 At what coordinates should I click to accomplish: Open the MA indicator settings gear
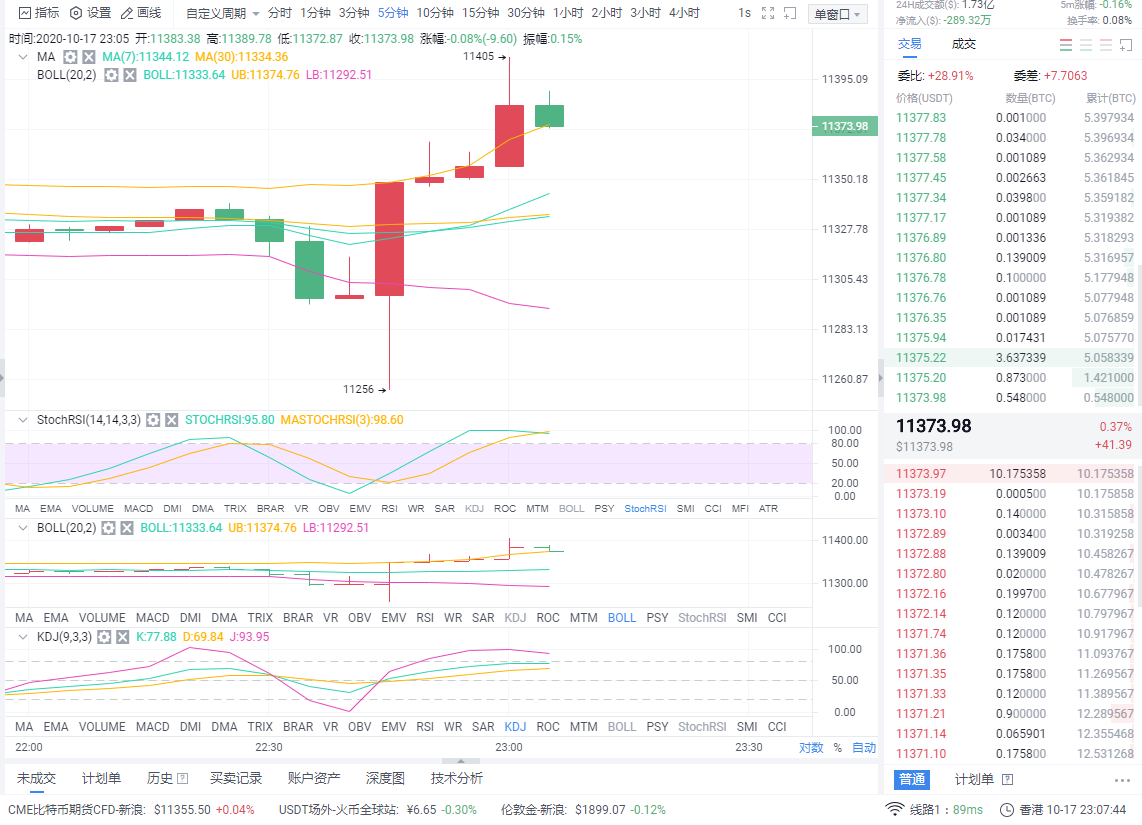point(69,57)
